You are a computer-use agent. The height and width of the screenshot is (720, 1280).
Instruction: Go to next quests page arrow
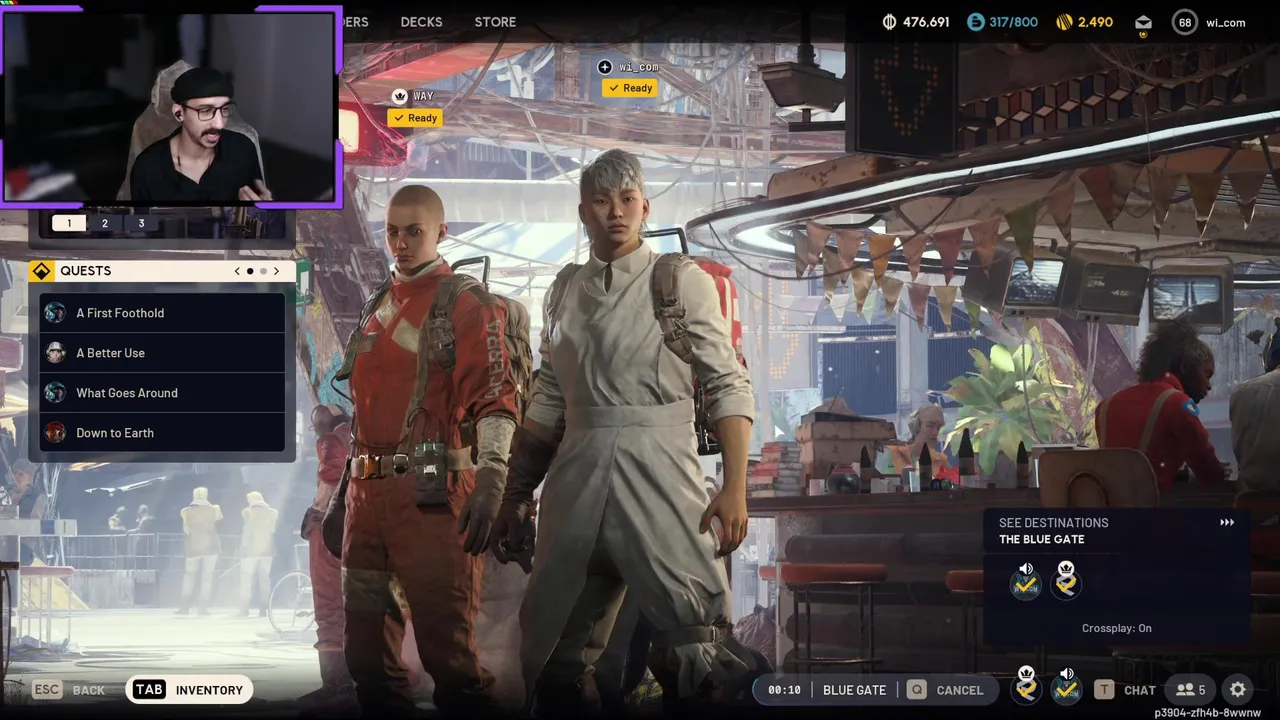[x=277, y=271]
